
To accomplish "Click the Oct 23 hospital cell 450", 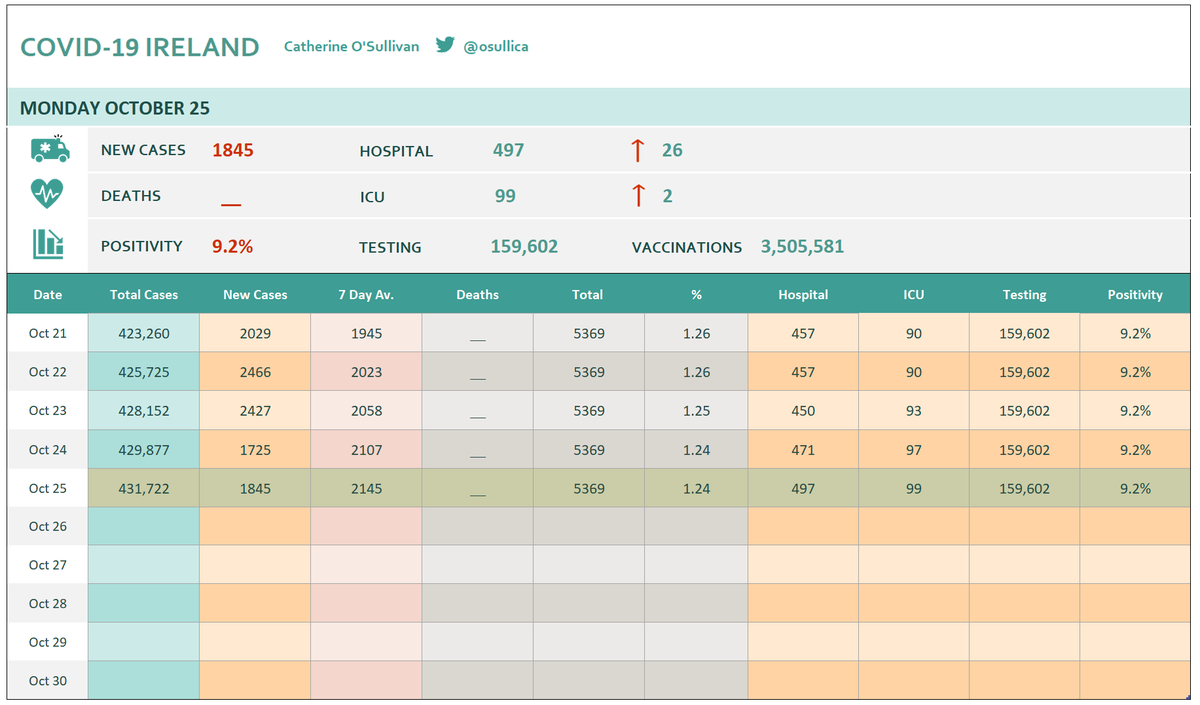I will [x=803, y=411].
